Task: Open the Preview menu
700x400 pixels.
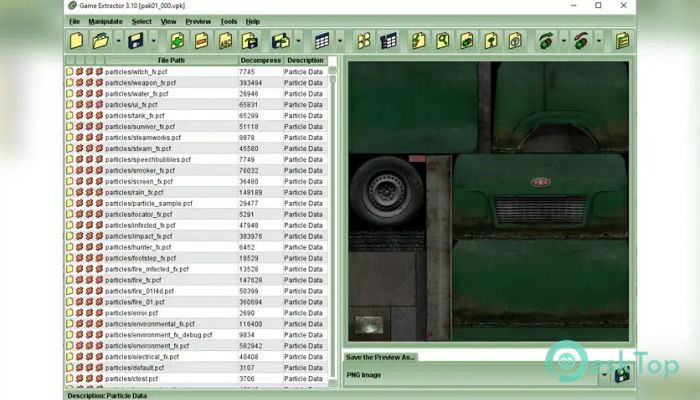Action: coord(198,21)
